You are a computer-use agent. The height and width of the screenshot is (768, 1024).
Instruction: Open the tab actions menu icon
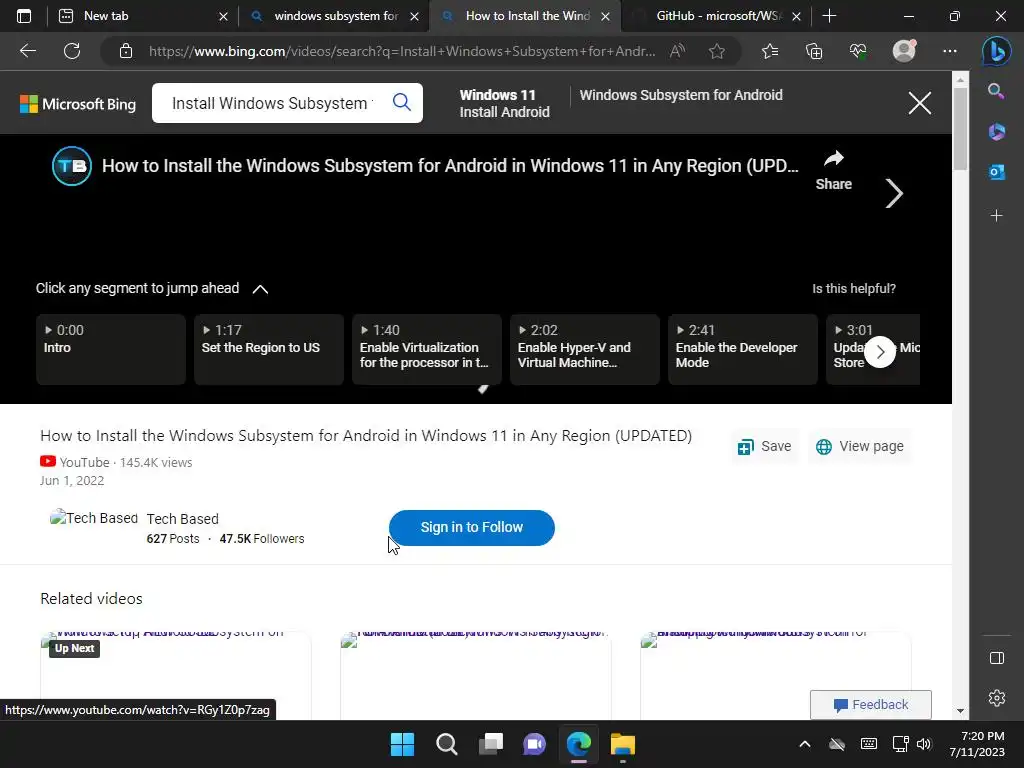(24, 16)
